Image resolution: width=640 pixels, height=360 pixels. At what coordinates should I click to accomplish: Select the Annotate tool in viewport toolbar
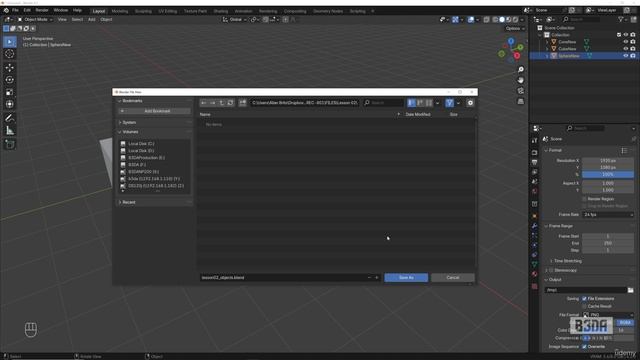click(9, 118)
